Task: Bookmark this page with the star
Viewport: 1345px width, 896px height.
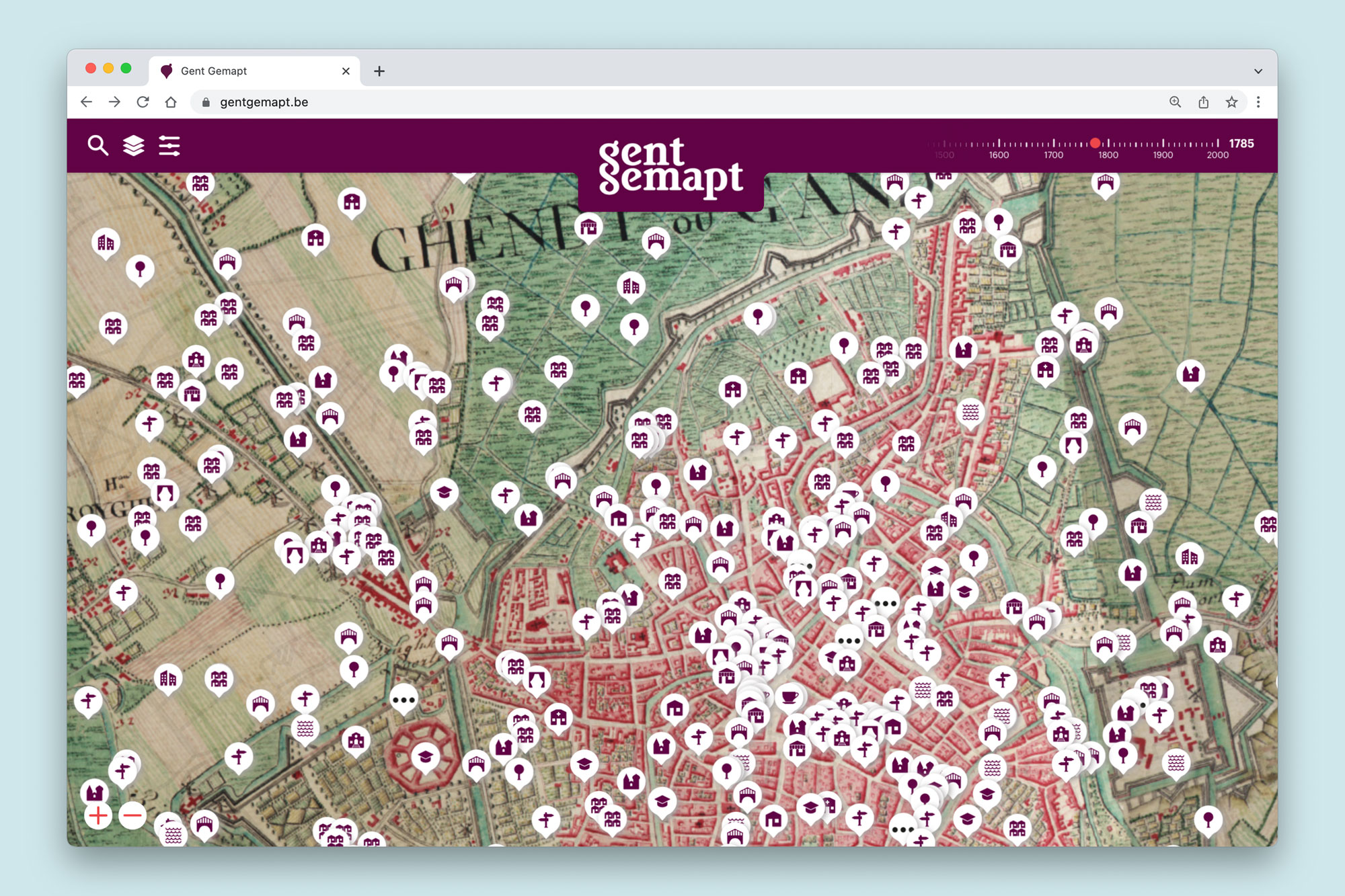Action: pyautogui.click(x=1231, y=102)
